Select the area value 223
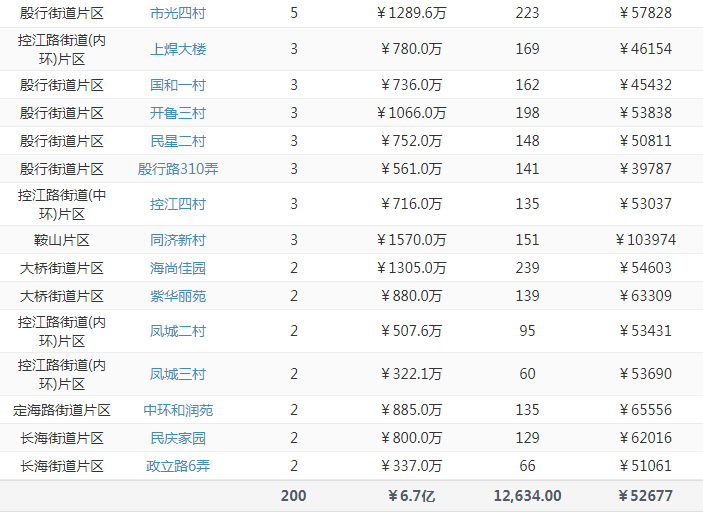The width and height of the screenshot is (703, 513). coord(527,13)
